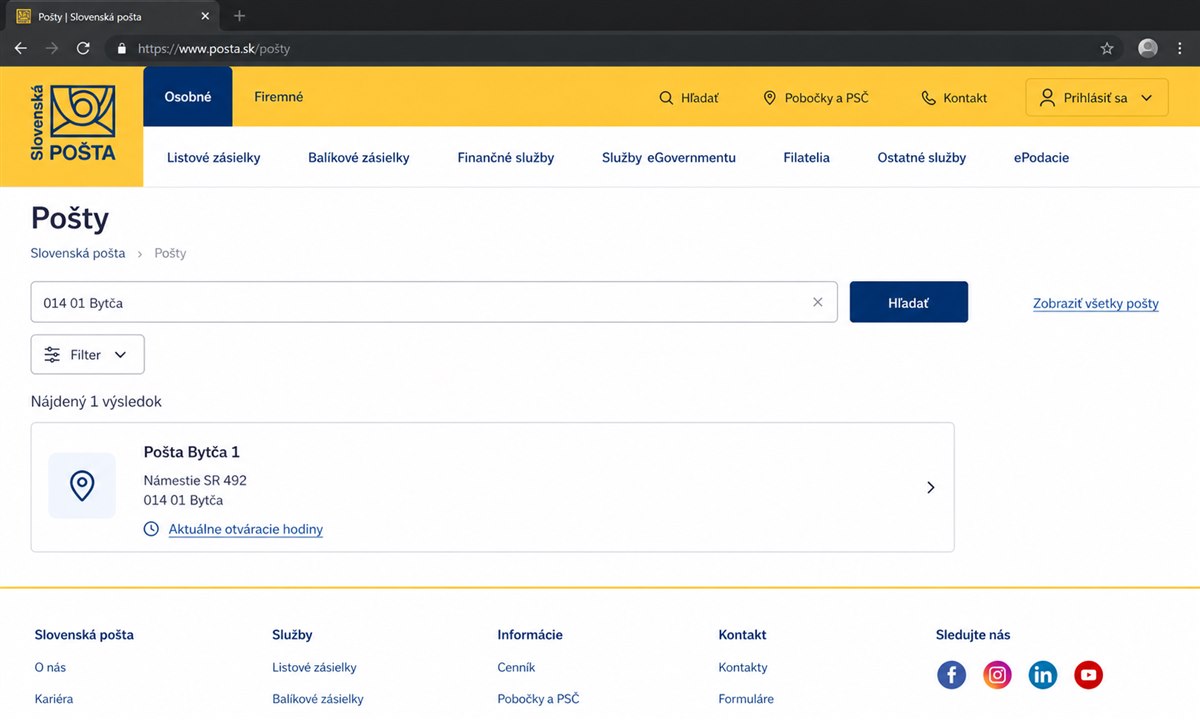Image resolution: width=1200 pixels, height=720 pixels.
Task: Click the Pošta Bytča 1 title
Action: (x=192, y=452)
